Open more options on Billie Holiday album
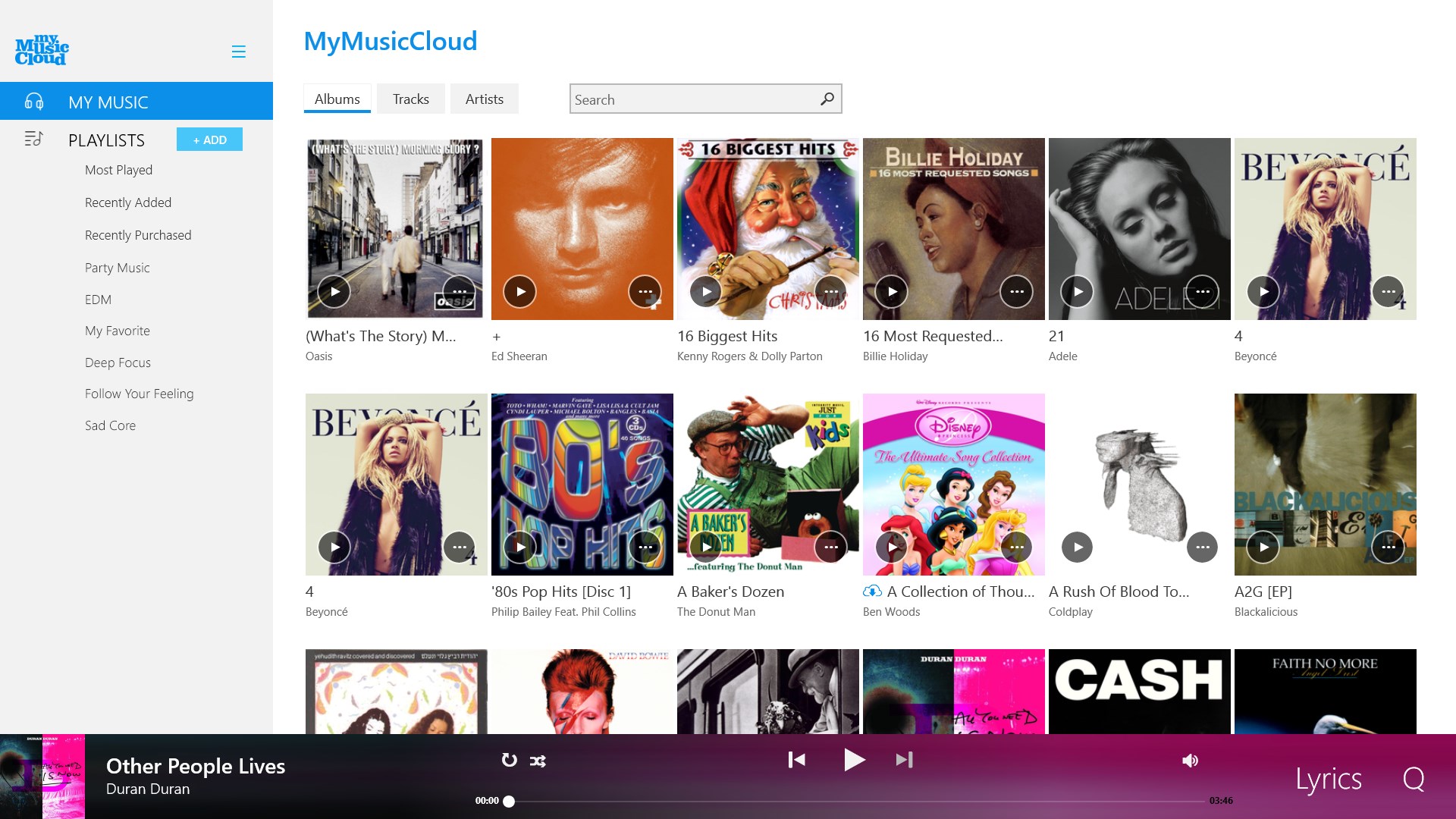 (1016, 291)
